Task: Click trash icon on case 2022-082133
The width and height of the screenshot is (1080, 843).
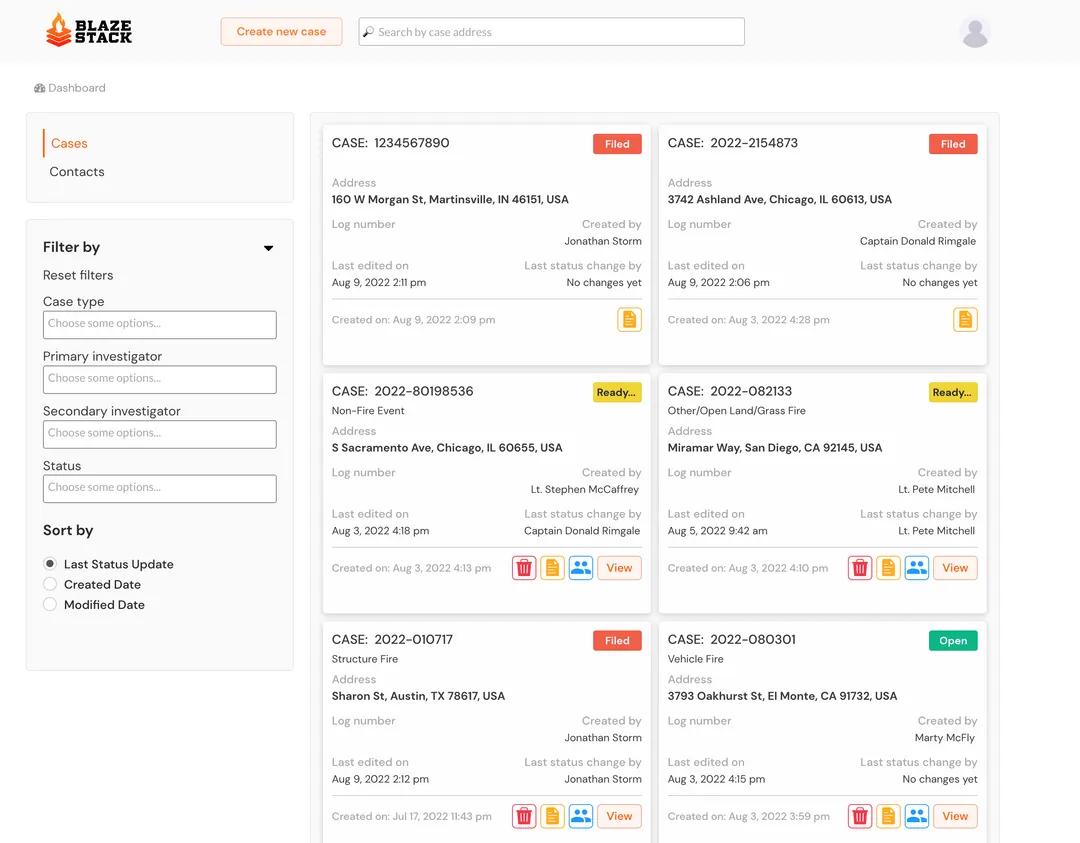Action: [x=860, y=568]
